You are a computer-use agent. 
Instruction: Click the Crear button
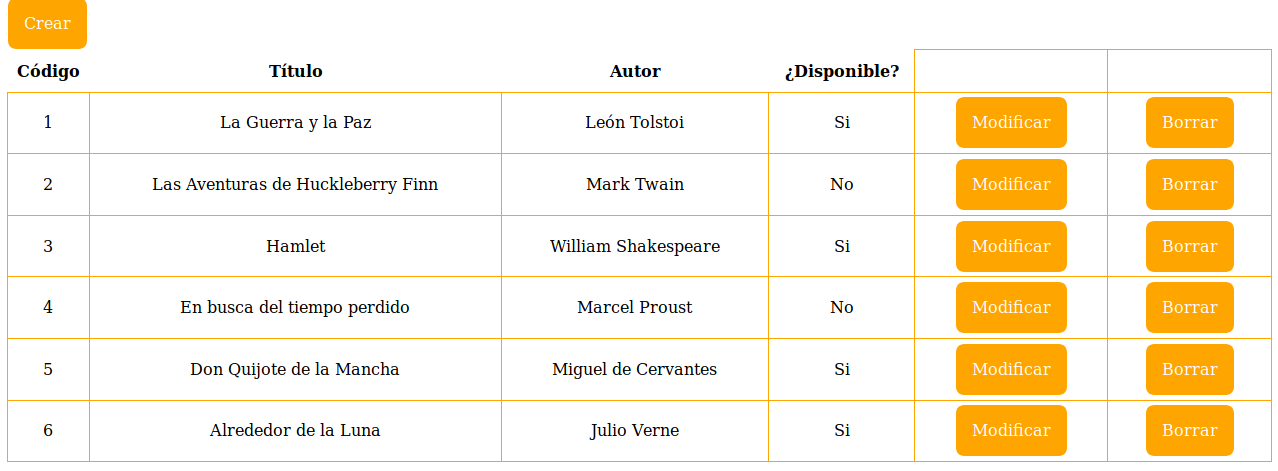click(x=47, y=24)
